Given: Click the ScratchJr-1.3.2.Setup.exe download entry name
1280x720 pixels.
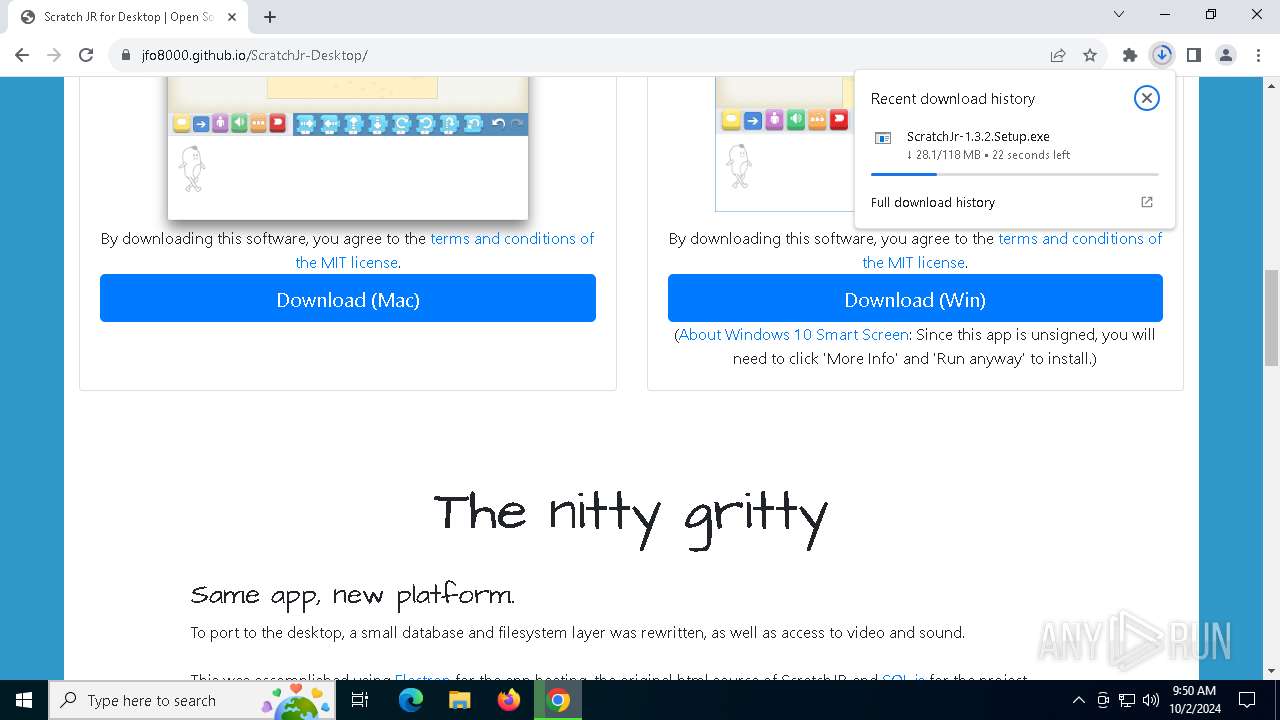Looking at the screenshot, I should pyautogui.click(x=978, y=137).
